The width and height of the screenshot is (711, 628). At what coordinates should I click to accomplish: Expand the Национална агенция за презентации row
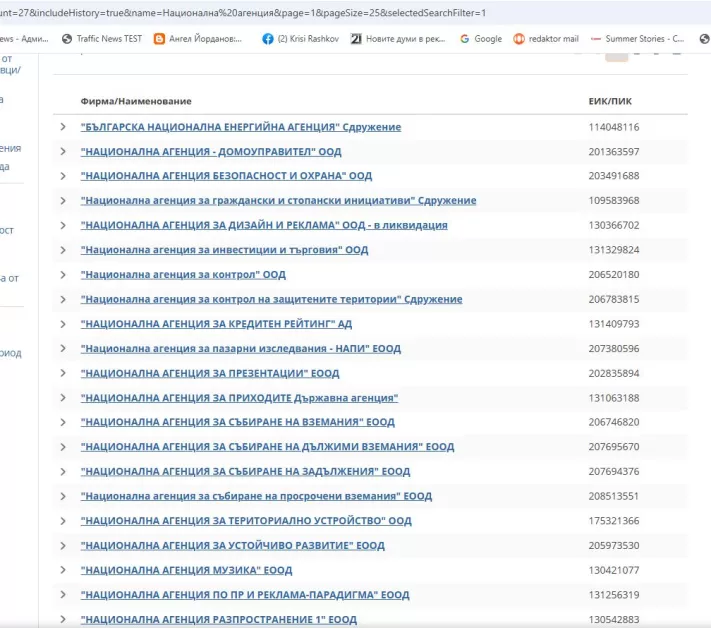[x=63, y=373]
